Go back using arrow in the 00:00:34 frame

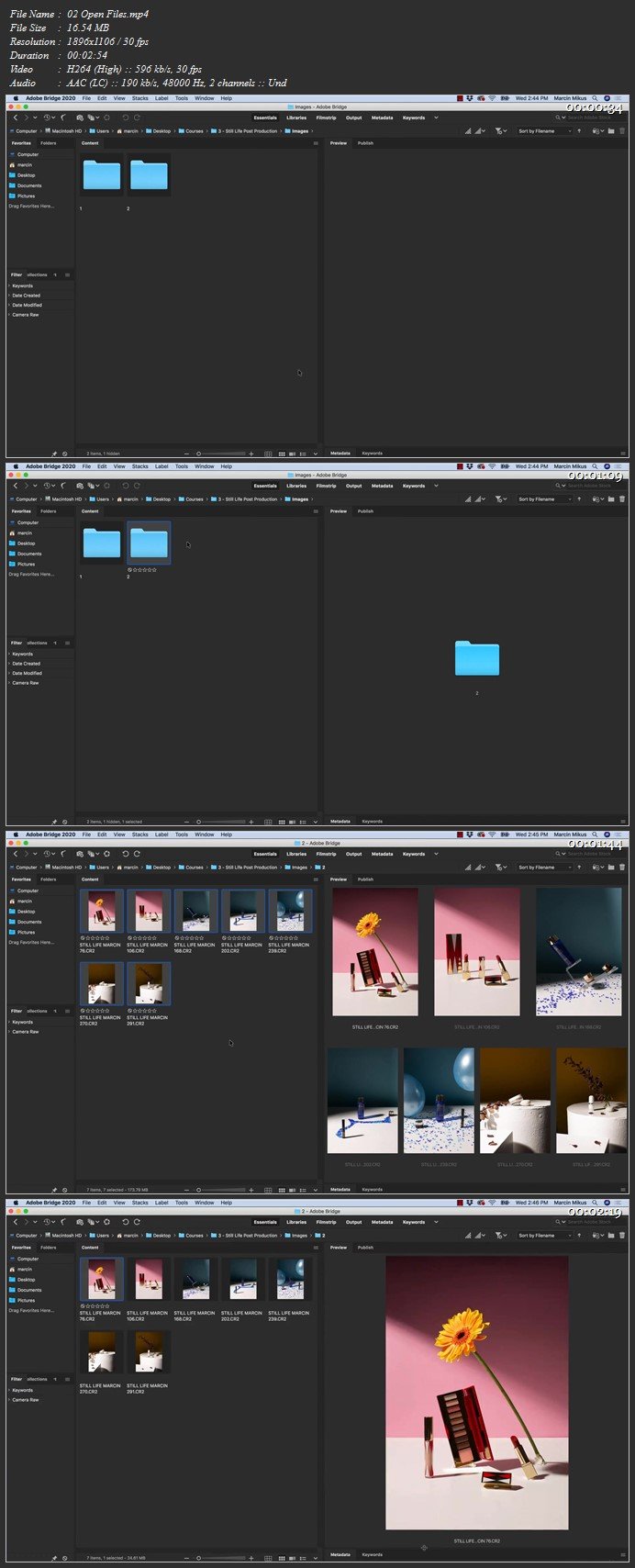pos(16,118)
